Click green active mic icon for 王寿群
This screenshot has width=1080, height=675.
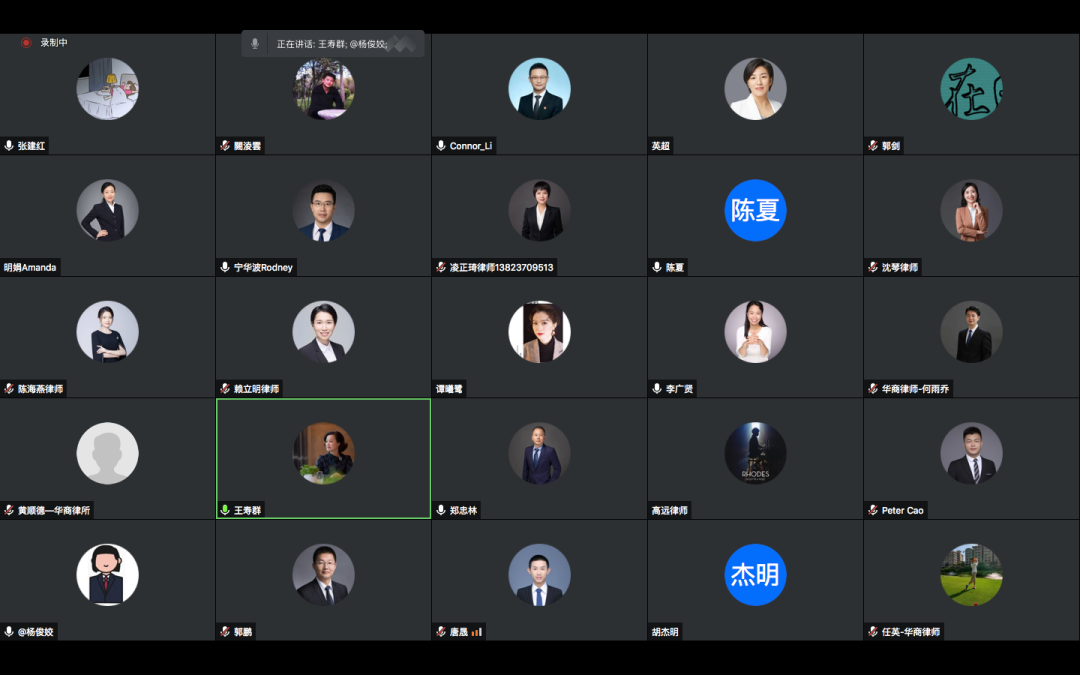pos(225,510)
